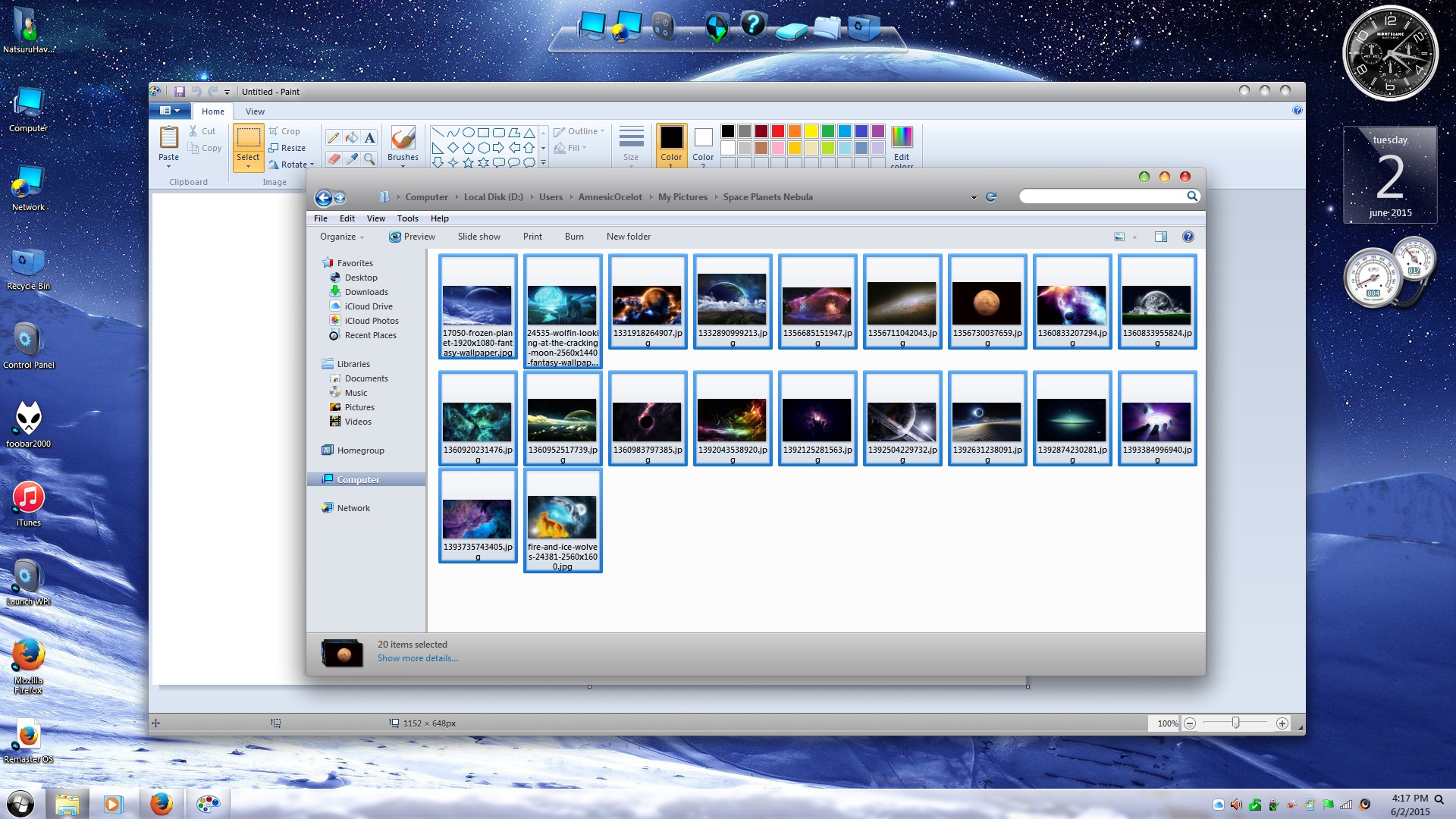The height and width of the screenshot is (819, 1456).
Task: Toggle the Explorer preview pane button
Action: pos(1160,237)
